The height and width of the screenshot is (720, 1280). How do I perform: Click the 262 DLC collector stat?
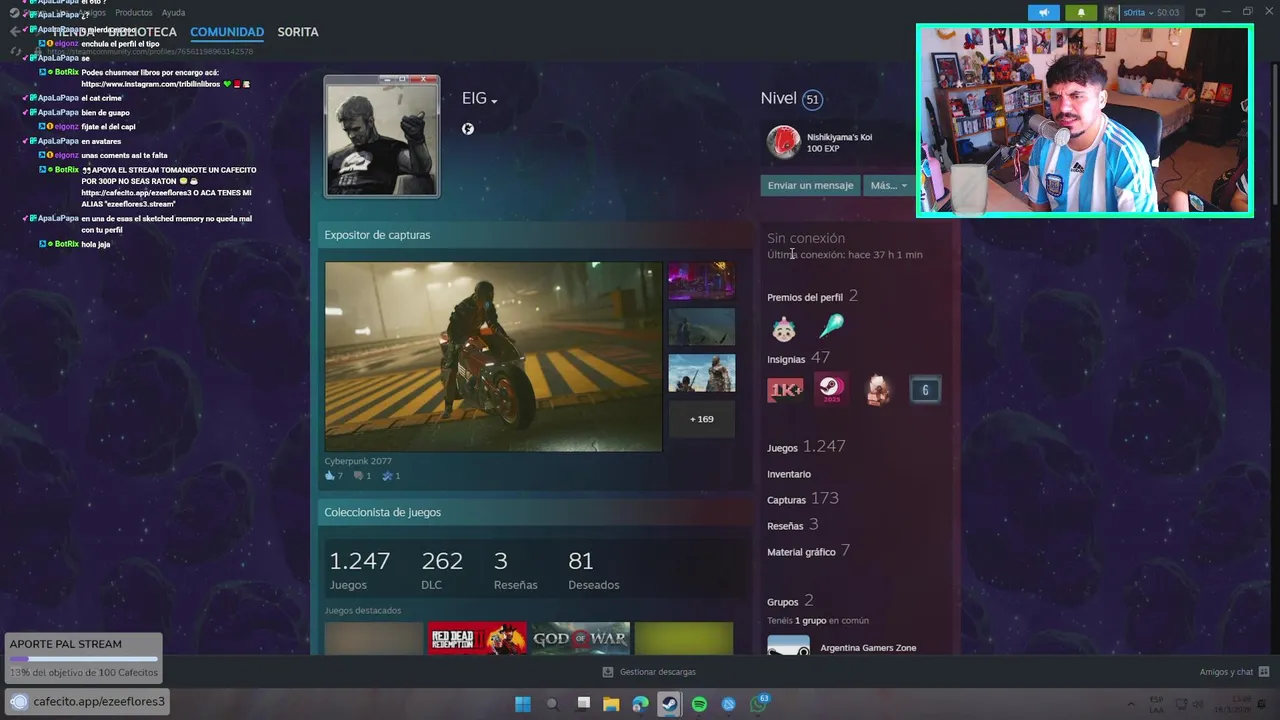click(x=442, y=570)
